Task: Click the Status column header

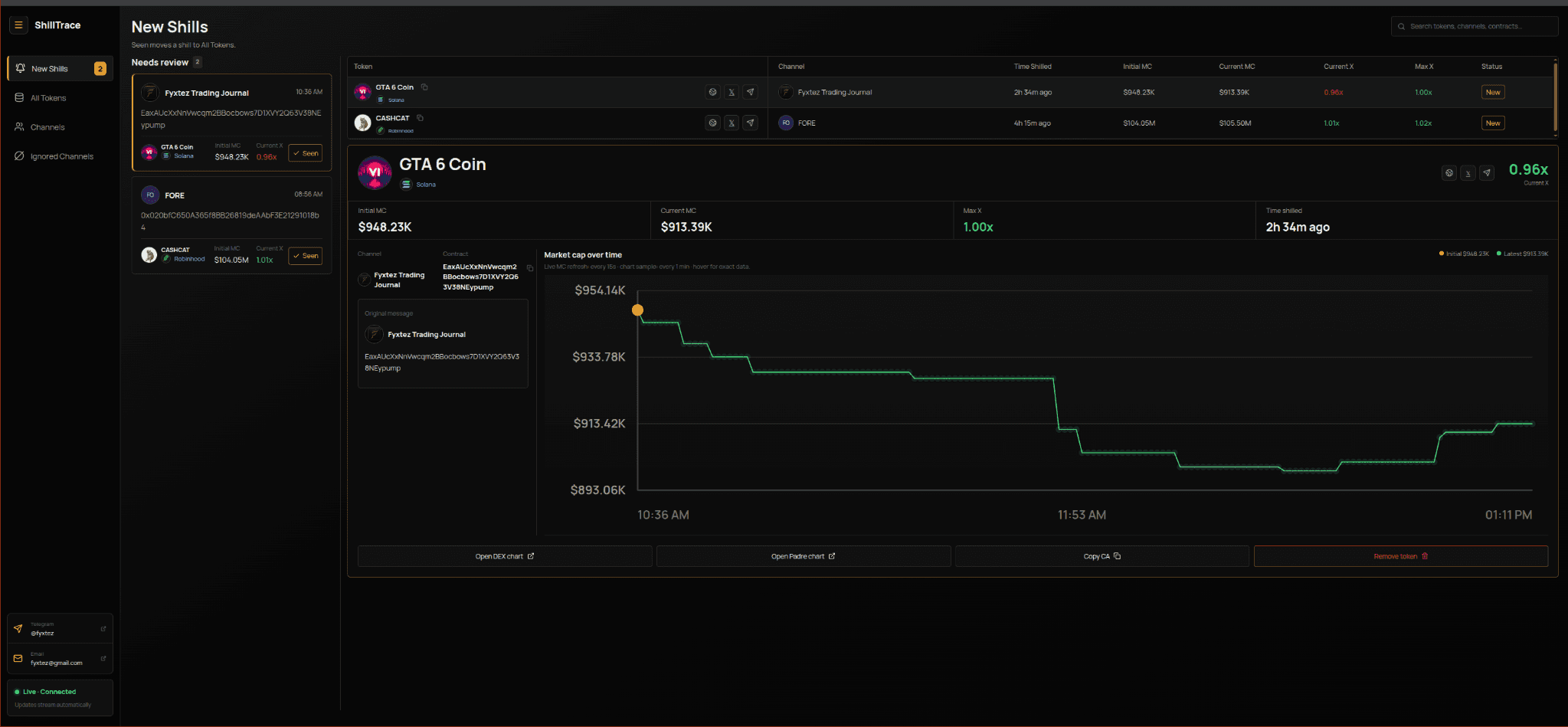Action: [1491, 67]
